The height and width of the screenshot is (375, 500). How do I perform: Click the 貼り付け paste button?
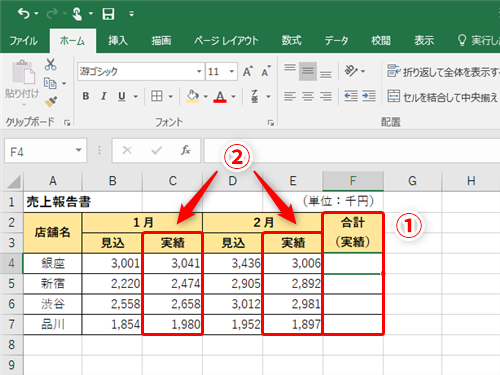tap(22, 83)
